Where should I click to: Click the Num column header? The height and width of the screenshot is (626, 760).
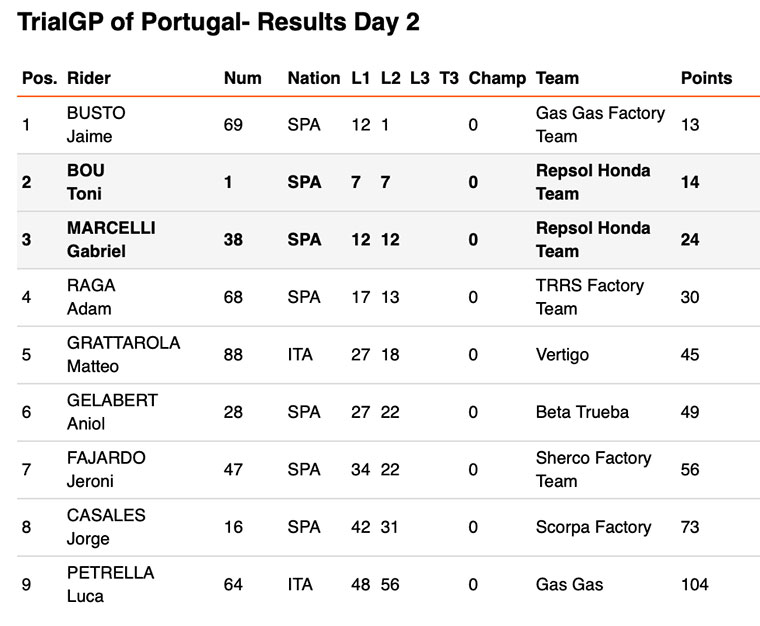[242, 78]
